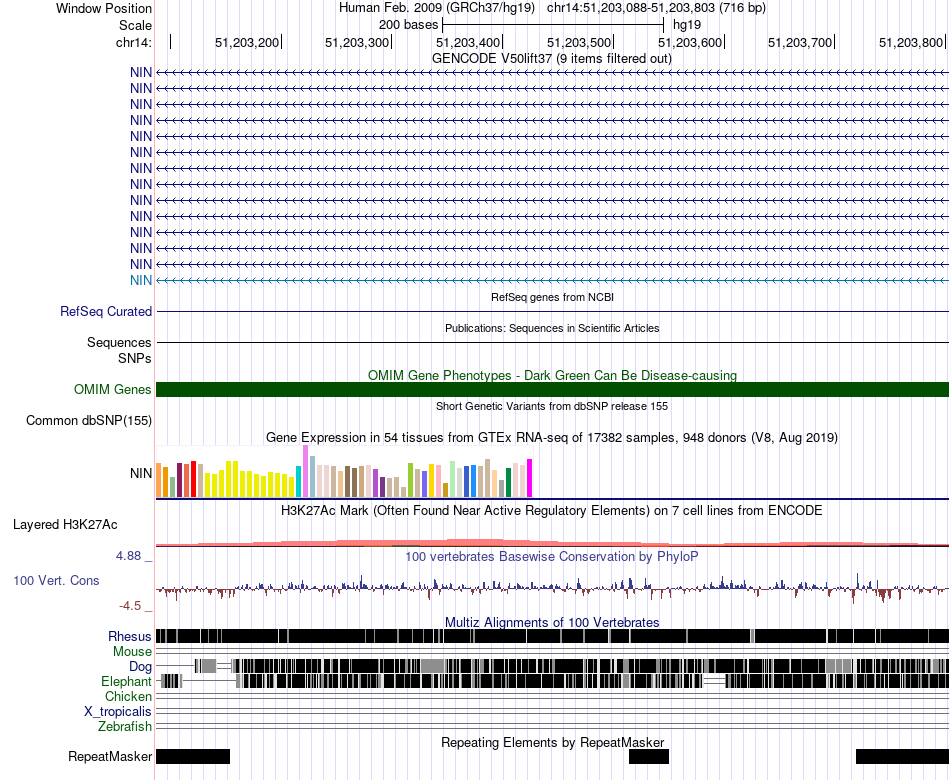This screenshot has width=950, height=780.
Task: Click the Elephant alignment track row
Action: (x=552, y=681)
